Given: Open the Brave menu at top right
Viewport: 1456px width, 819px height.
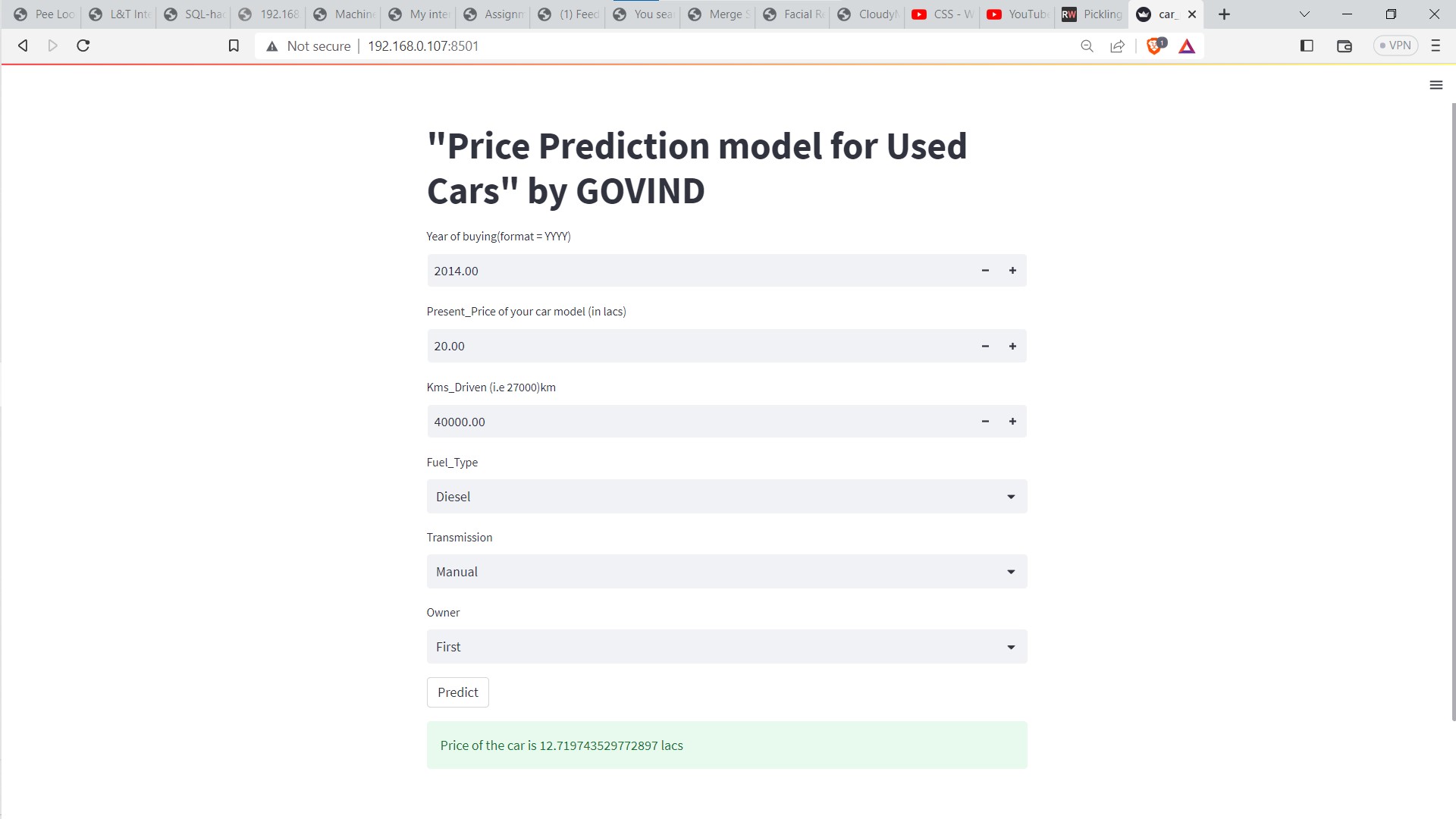Looking at the screenshot, I should 1435,45.
